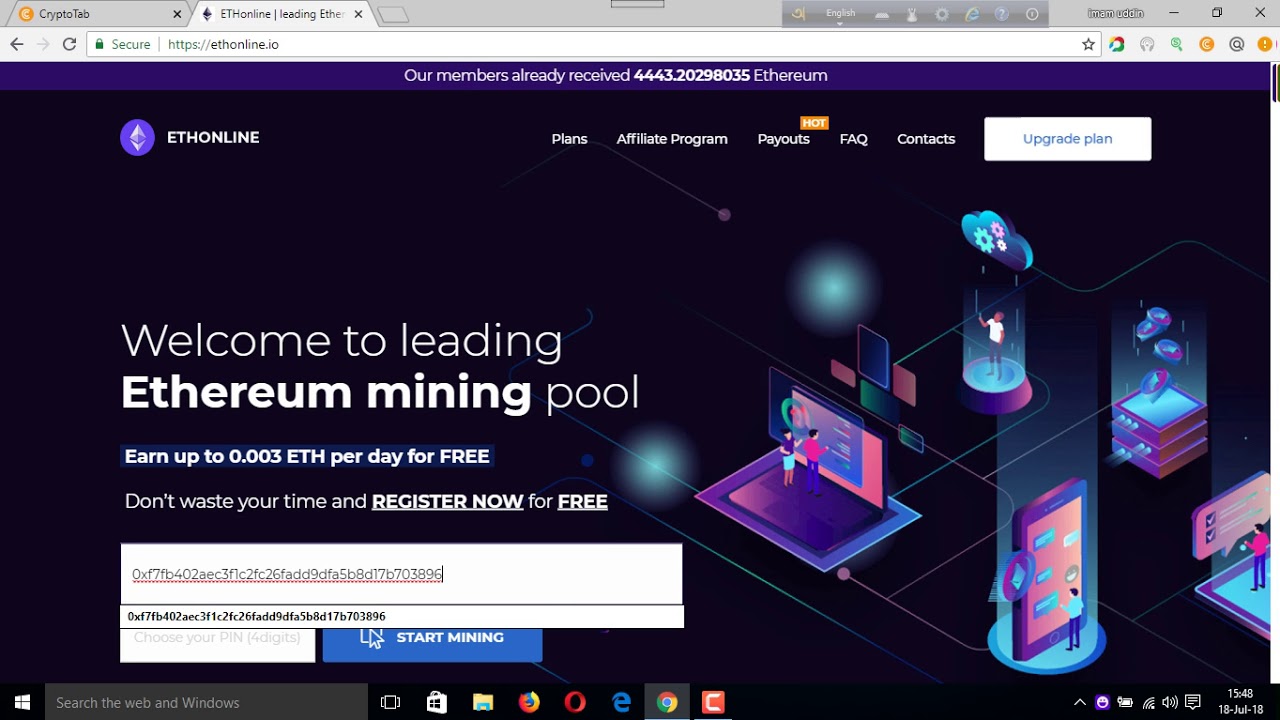Reload the page with the refresh icon
Image resolution: width=1280 pixels, height=720 pixels.
tap(69, 44)
